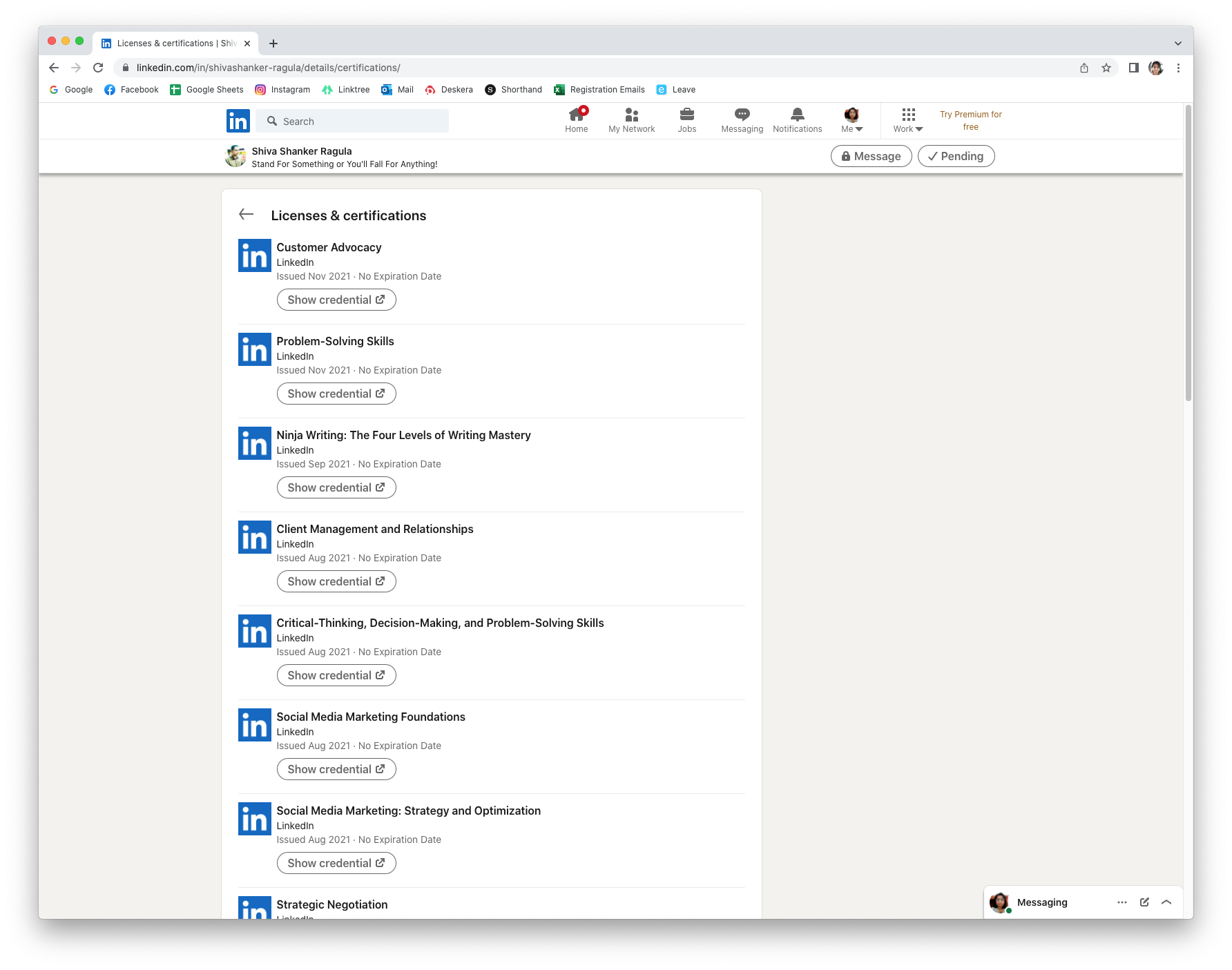Open the Google Sheets bookmark
This screenshot has height=970, width=1232.
[207, 90]
